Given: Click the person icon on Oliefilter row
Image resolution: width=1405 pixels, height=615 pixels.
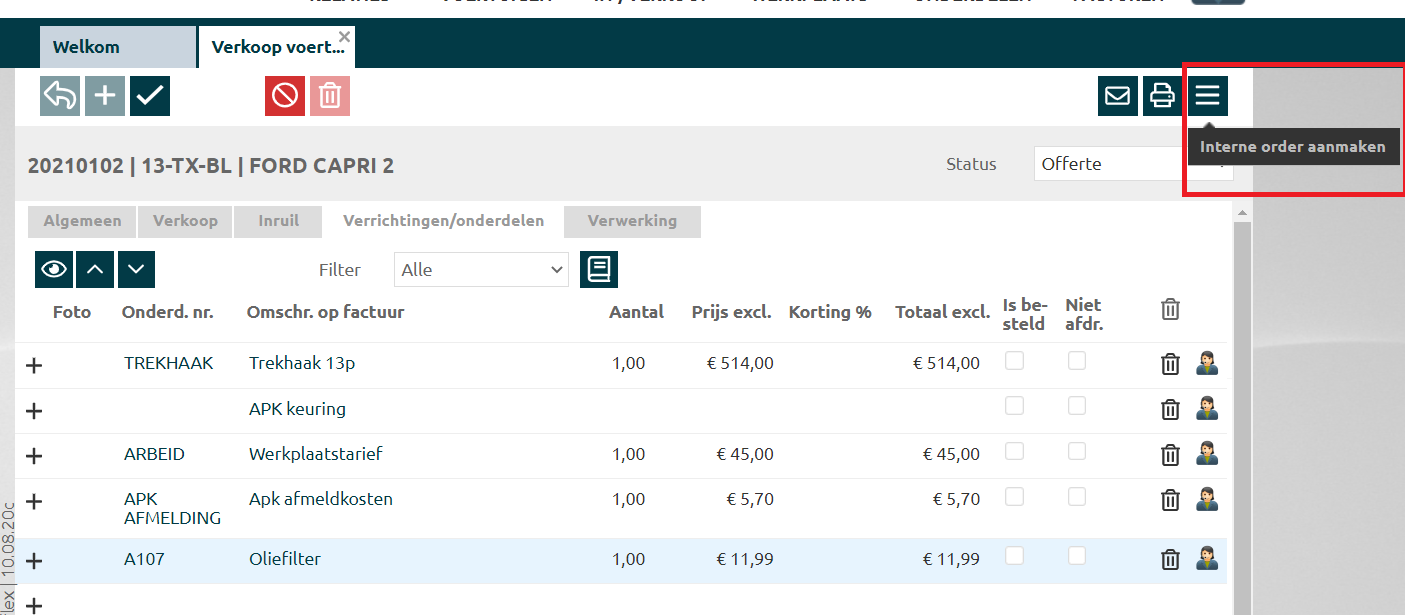Looking at the screenshot, I should tap(1207, 558).
